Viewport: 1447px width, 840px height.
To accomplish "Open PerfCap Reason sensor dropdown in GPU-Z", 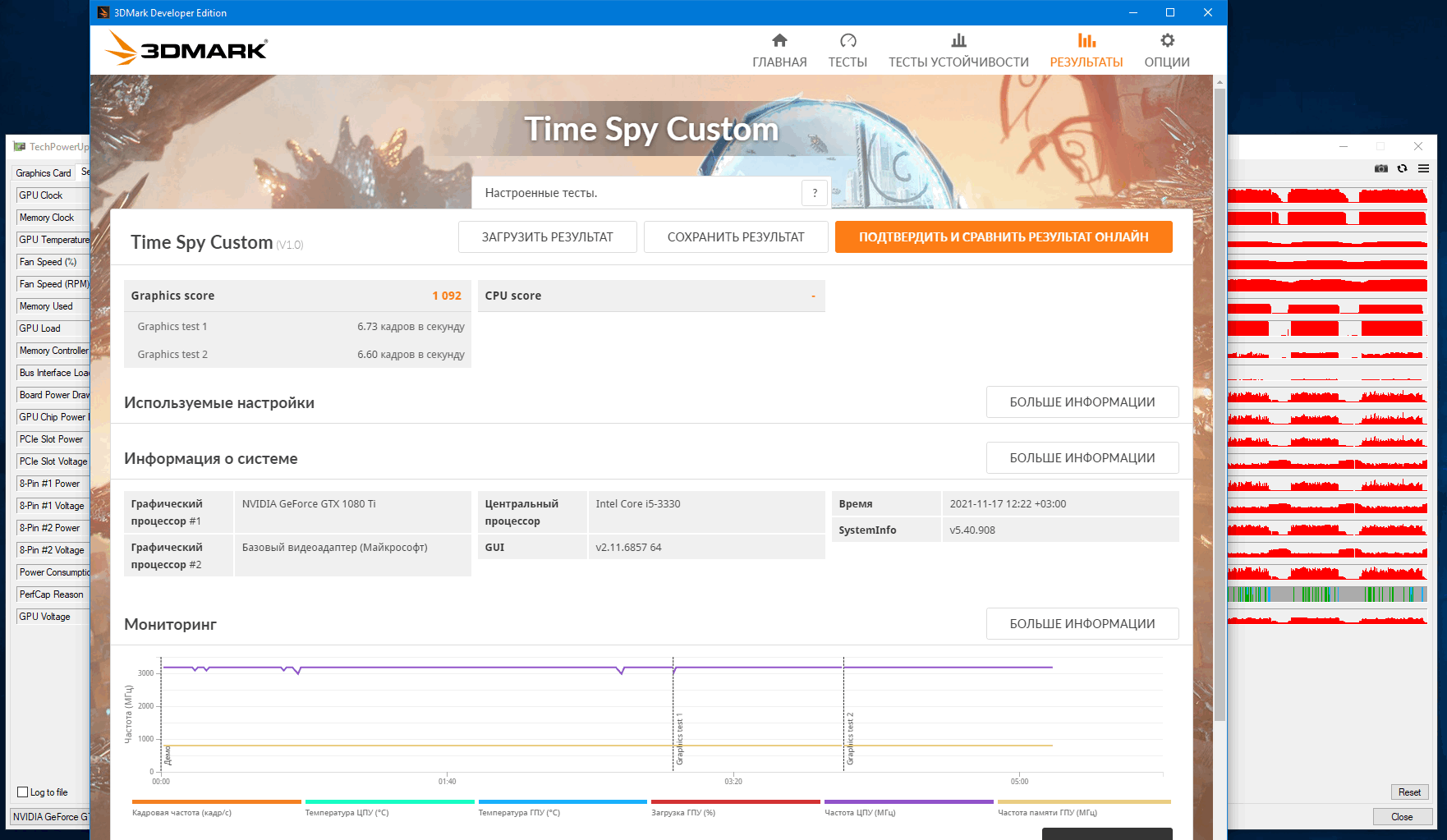I will tap(53, 594).
